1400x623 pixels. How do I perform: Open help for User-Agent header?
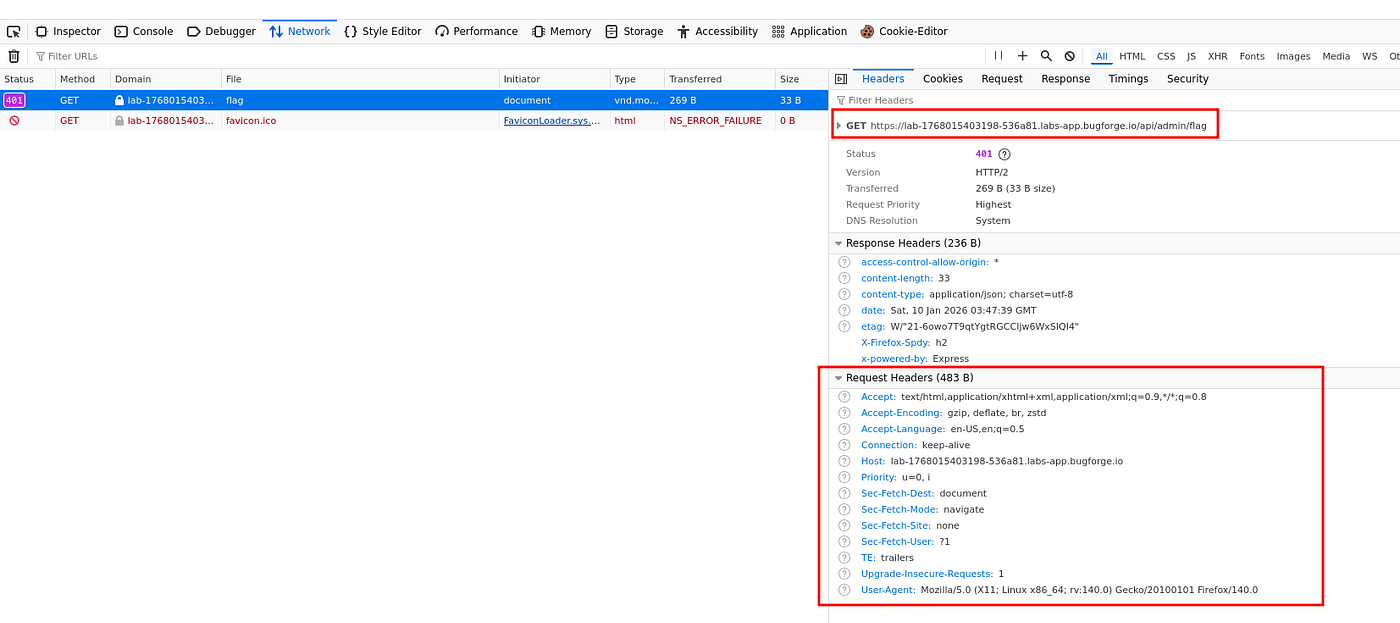(x=844, y=590)
